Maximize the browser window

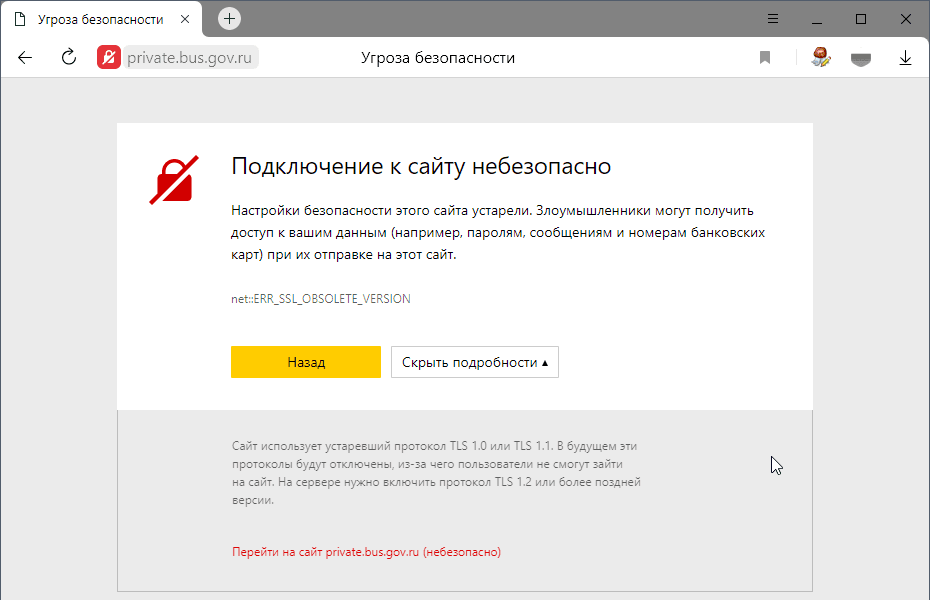pos(861,19)
